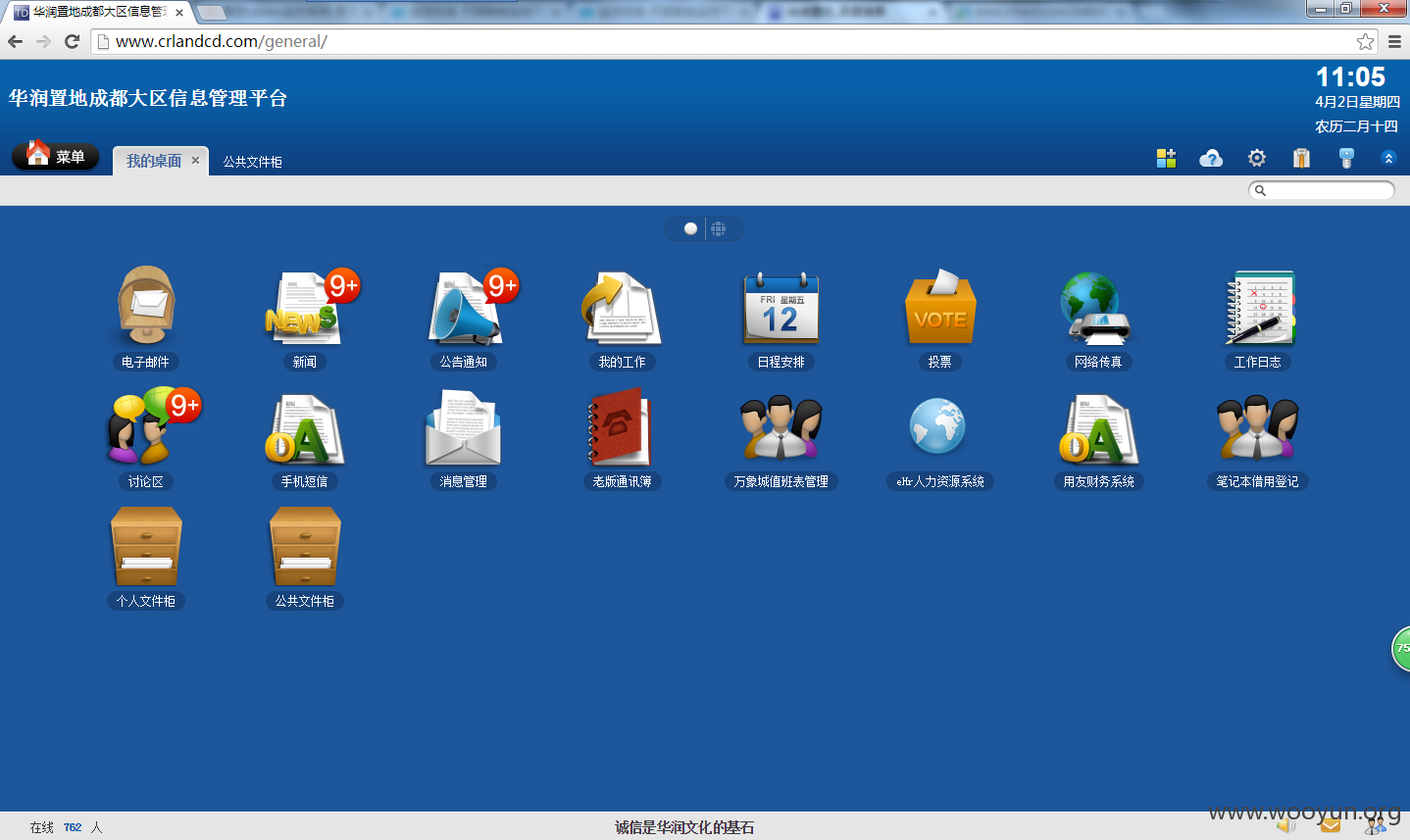This screenshot has height=840, width=1410.
Task: Open the 讨论区 discussion icon
Action: tap(147, 427)
